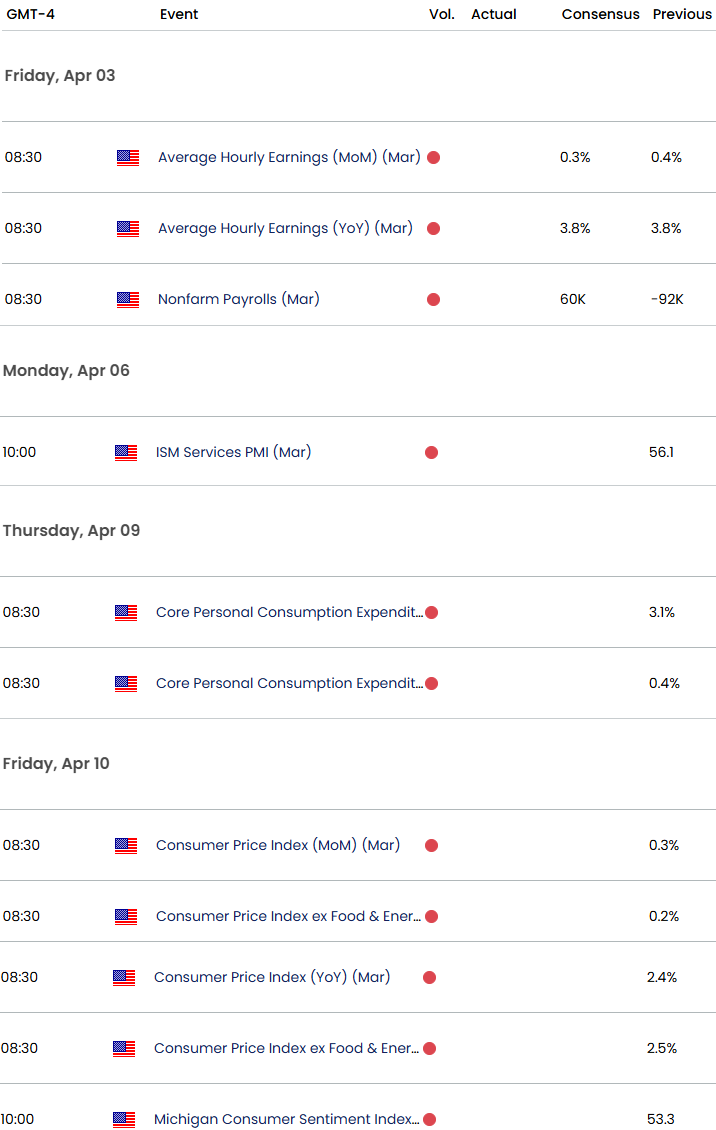Click the Vol. column header
This screenshot has width=716, height=1130.
point(441,14)
